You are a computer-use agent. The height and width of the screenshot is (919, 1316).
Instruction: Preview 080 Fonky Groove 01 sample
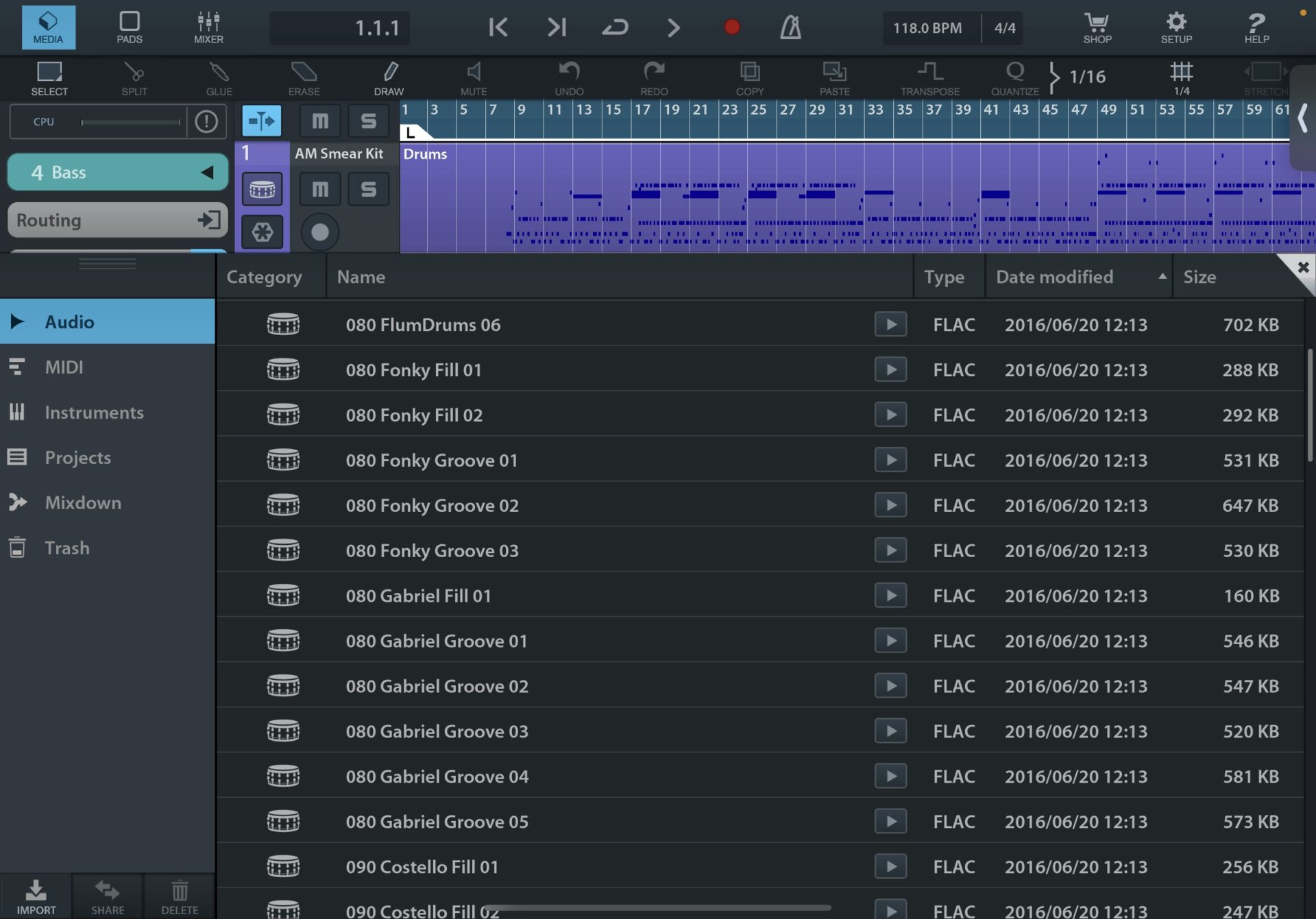point(890,459)
